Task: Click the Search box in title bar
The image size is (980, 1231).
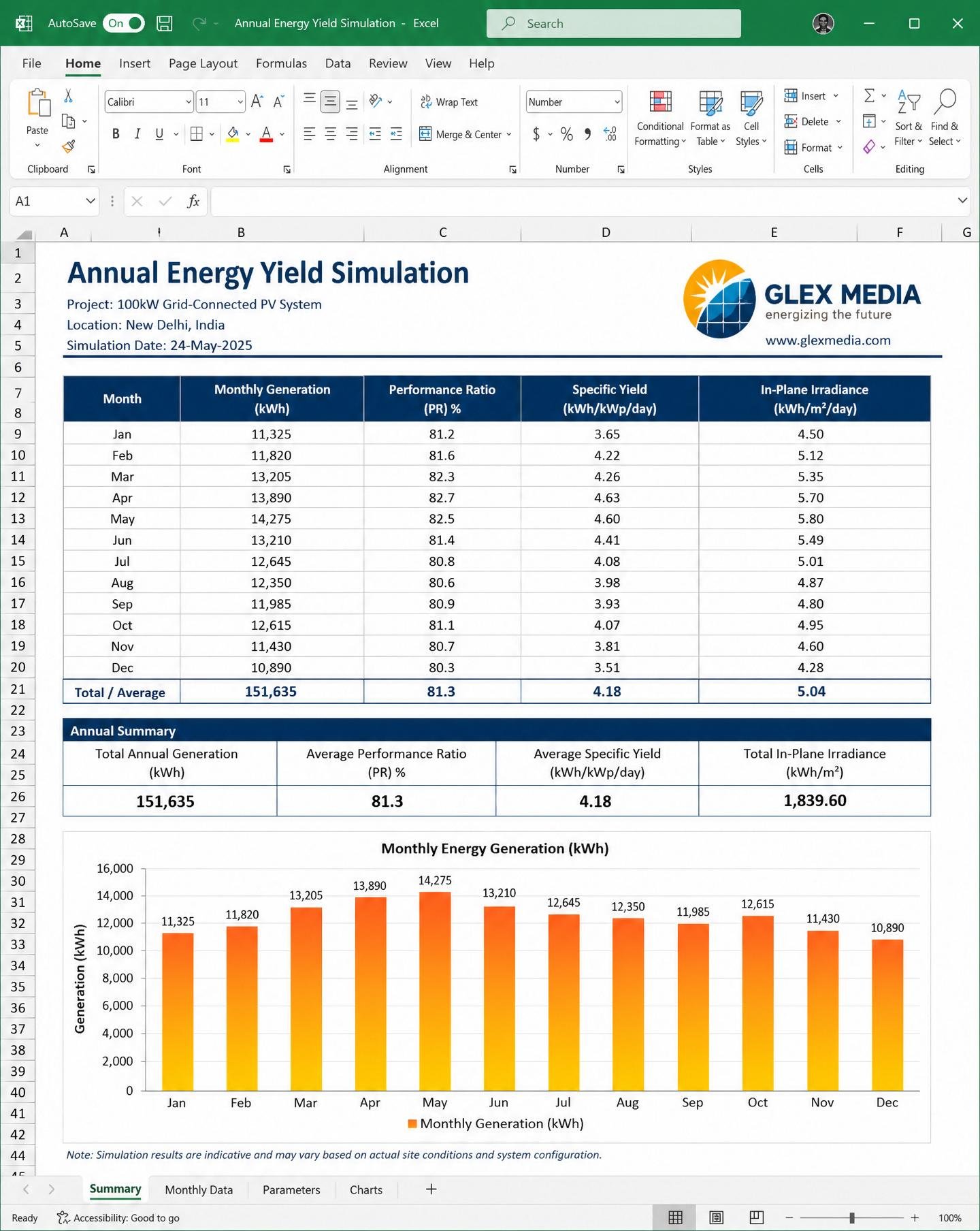Action: pos(614,23)
